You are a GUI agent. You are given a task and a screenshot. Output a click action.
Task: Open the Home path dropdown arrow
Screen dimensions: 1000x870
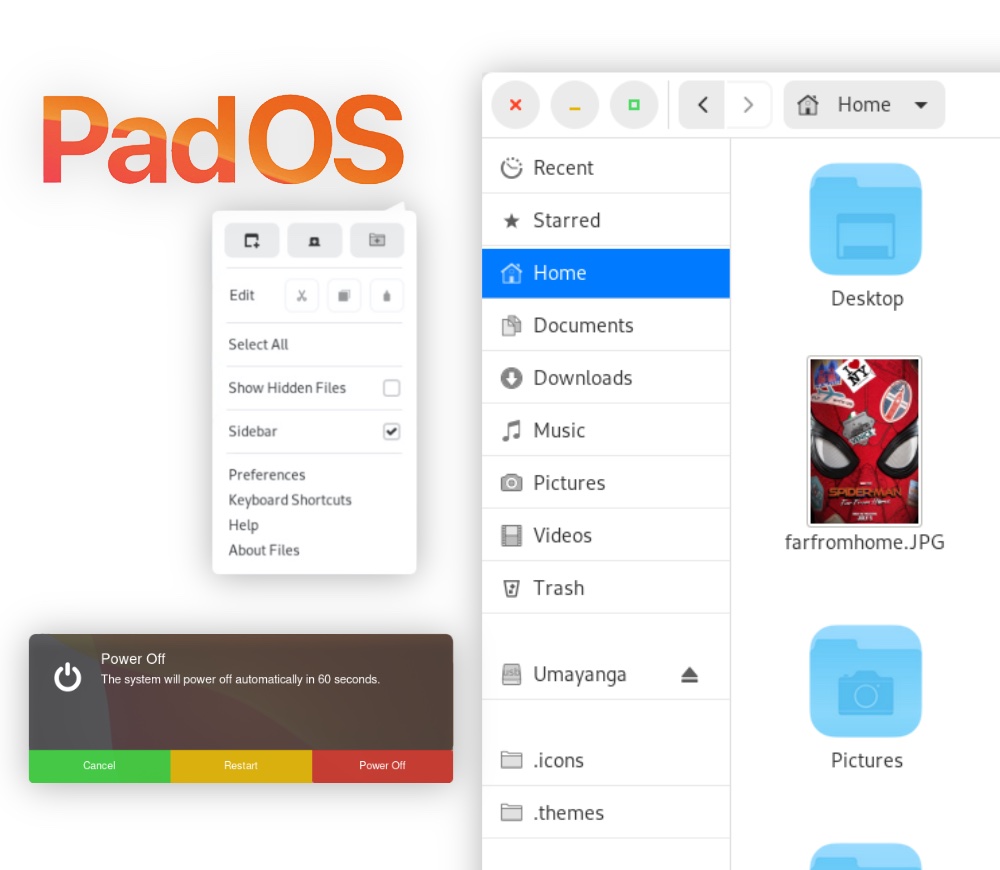pyautogui.click(x=921, y=105)
